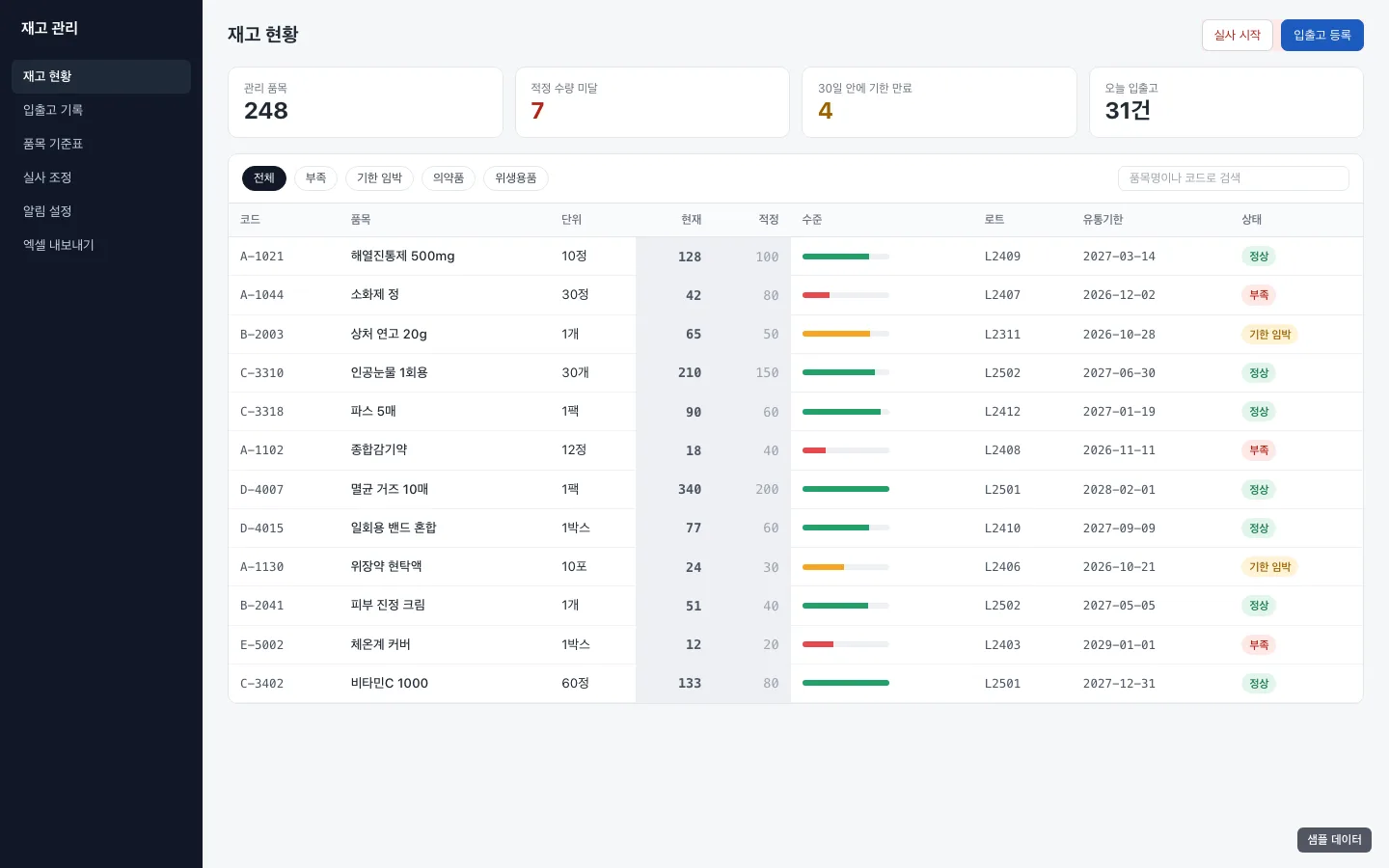Filter by 위생용품 chip
1389x868 pixels.
tap(516, 178)
